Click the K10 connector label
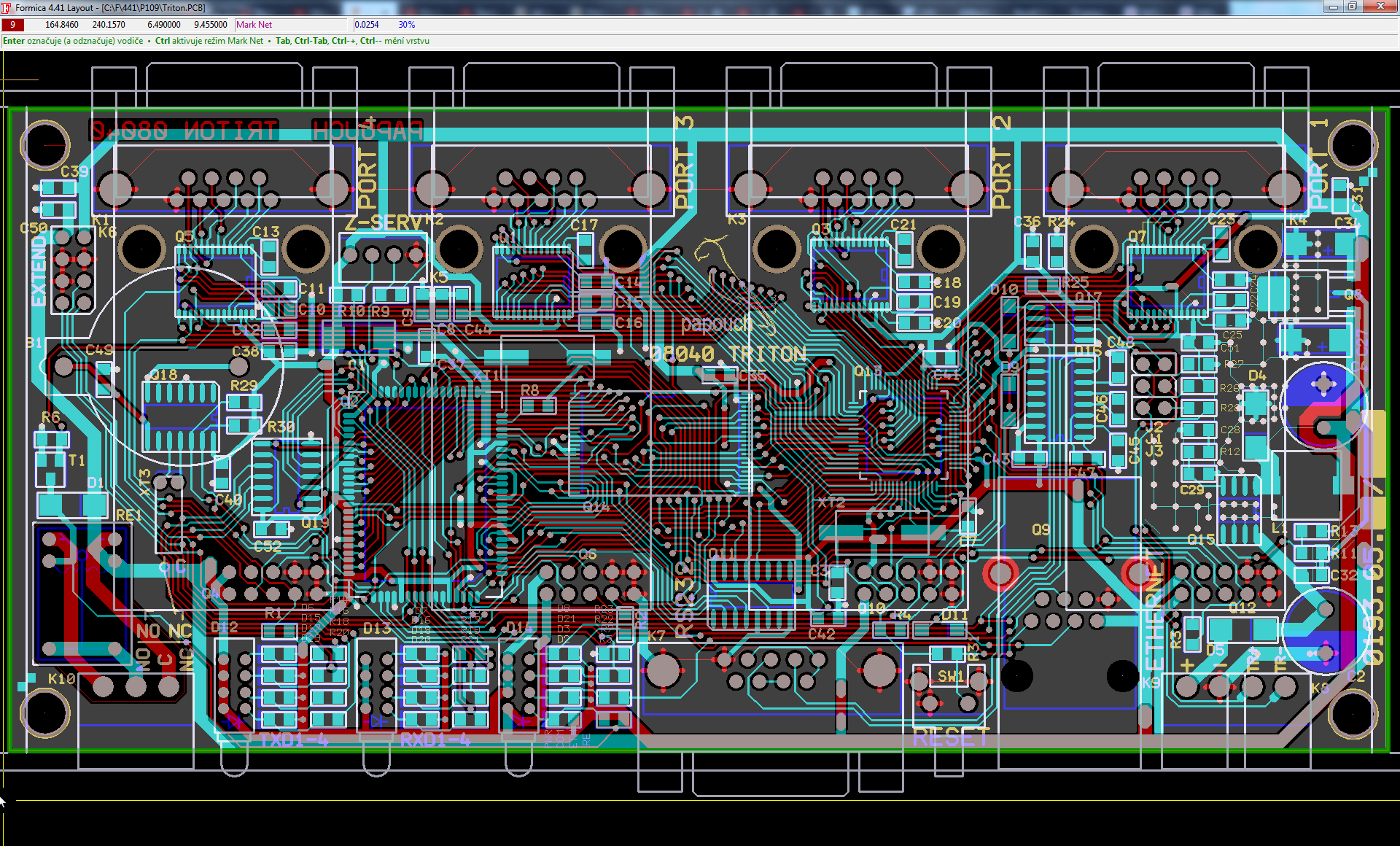The width and height of the screenshot is (1400, 846). [62, 679]
